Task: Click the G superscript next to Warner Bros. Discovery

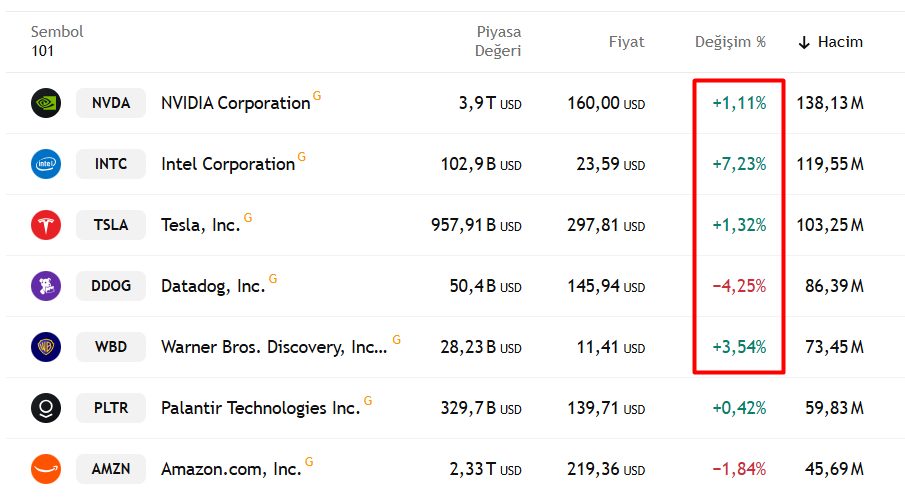Action: (397, 339)
